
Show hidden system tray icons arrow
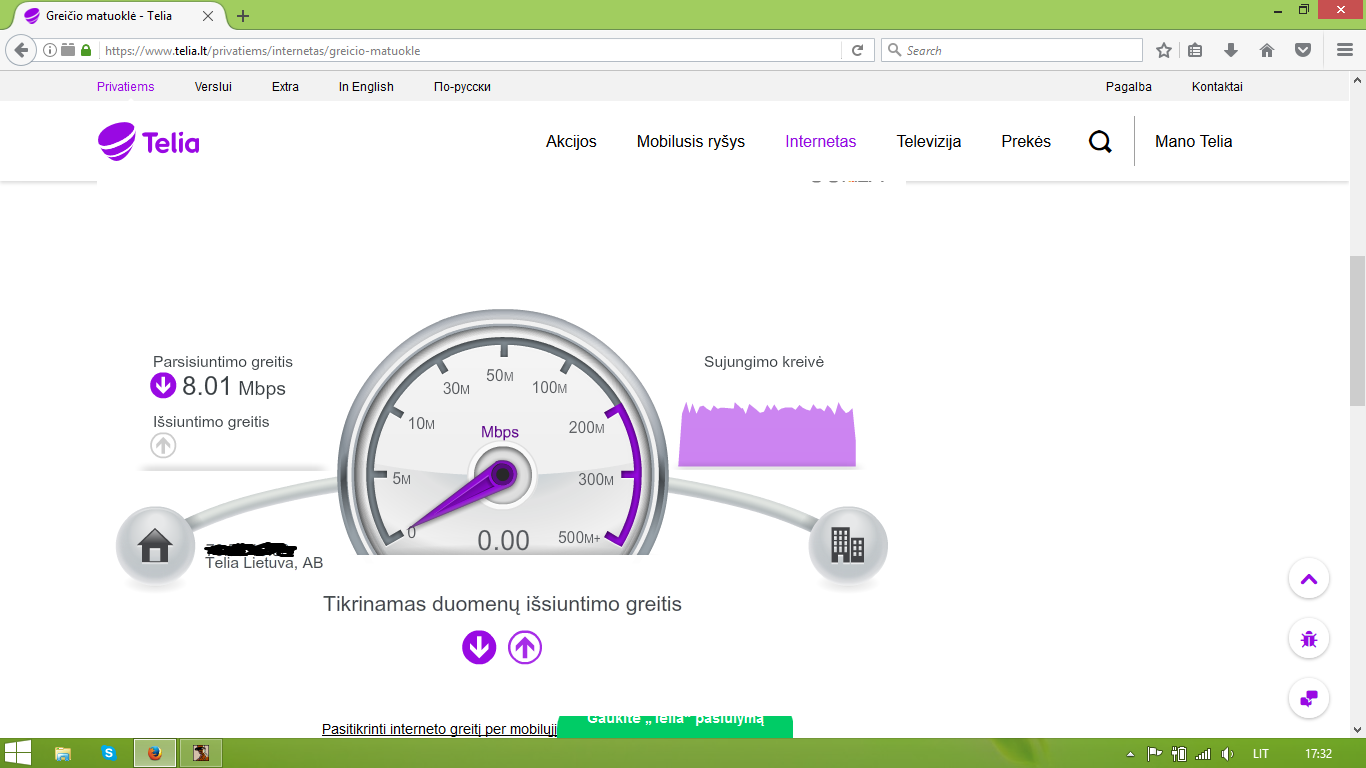(1130, 754)
